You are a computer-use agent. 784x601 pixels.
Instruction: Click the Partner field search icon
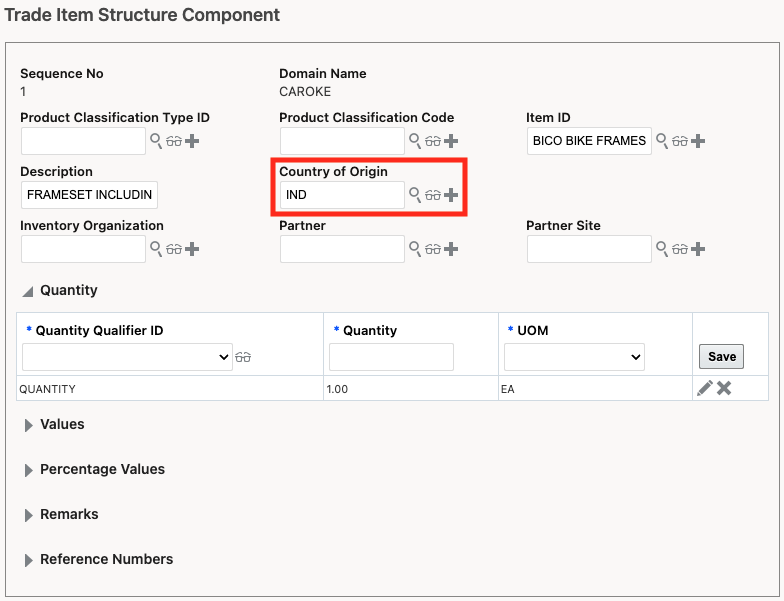415,249
